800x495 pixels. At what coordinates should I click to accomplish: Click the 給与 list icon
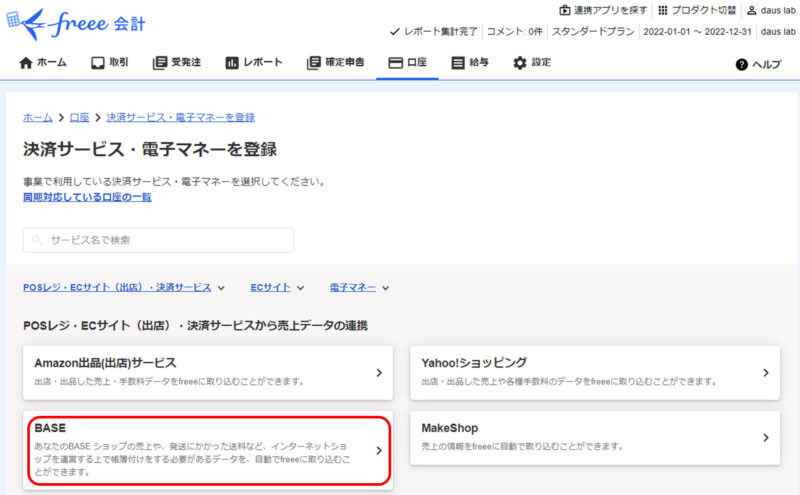pyautogui.click(x=458, y=63)
